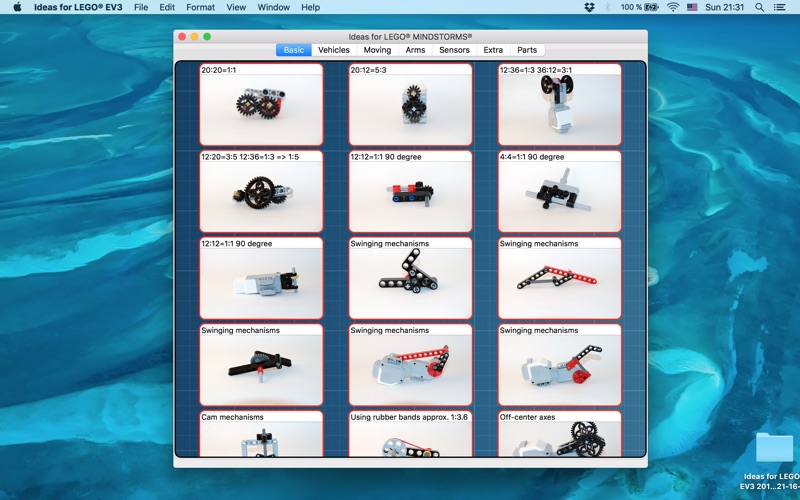Screen dimensions: 800x500
Task: Open the Window menu
Action: [273, 7]
